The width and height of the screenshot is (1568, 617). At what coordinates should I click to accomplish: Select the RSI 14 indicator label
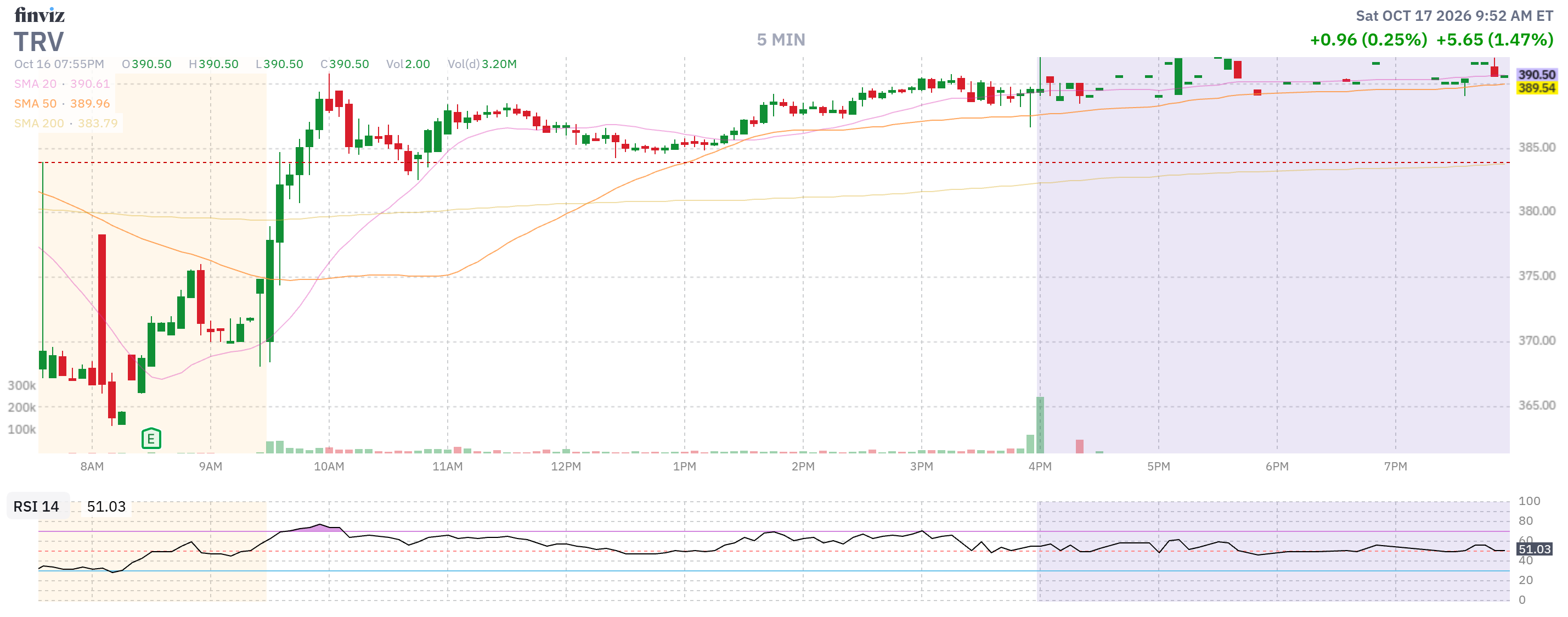pos(37,507)
